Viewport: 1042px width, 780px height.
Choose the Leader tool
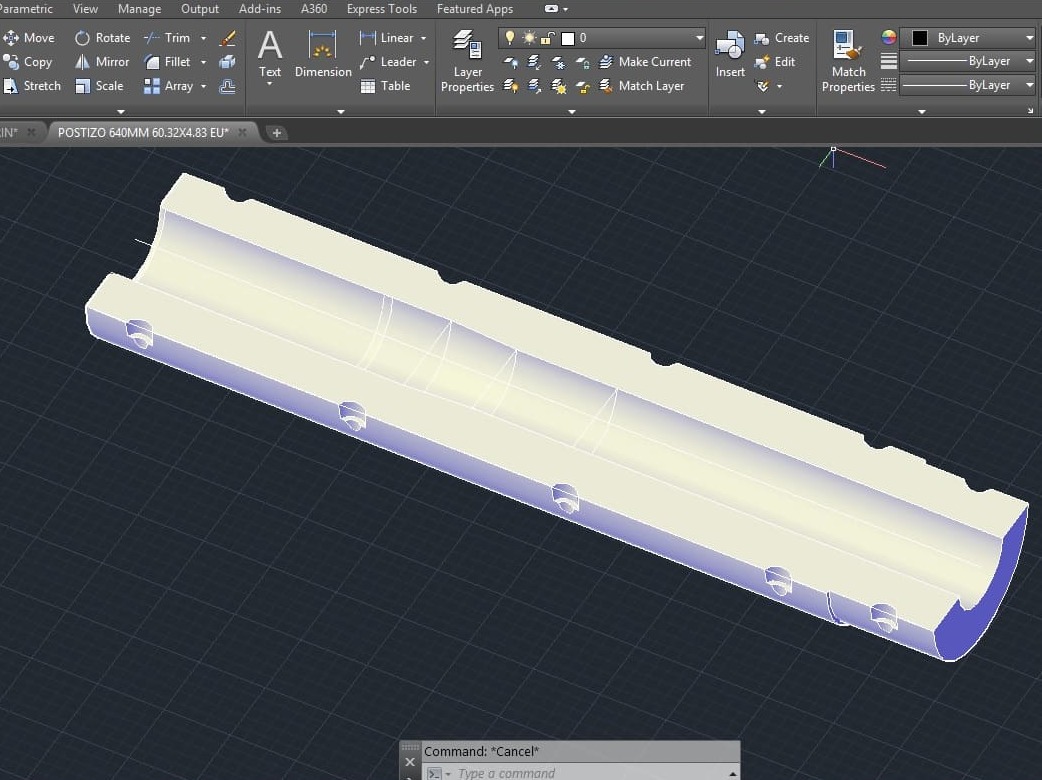(x=387, y=62)
